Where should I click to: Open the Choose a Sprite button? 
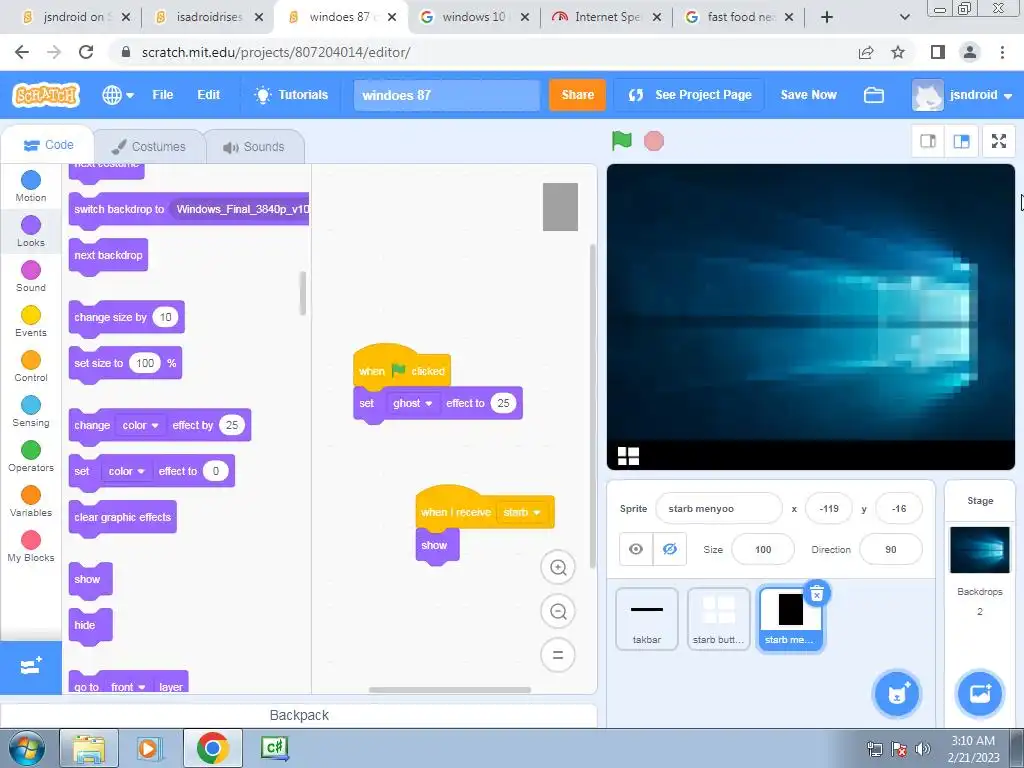tap(897, 694)
